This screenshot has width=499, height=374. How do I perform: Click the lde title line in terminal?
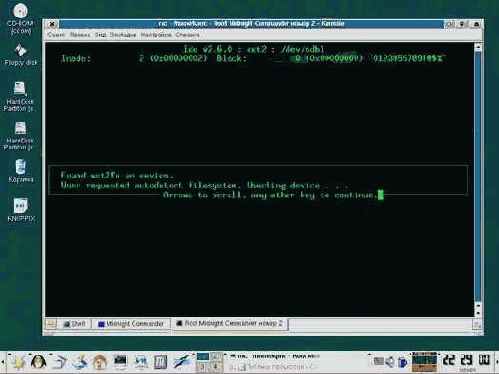pos(254,50)
